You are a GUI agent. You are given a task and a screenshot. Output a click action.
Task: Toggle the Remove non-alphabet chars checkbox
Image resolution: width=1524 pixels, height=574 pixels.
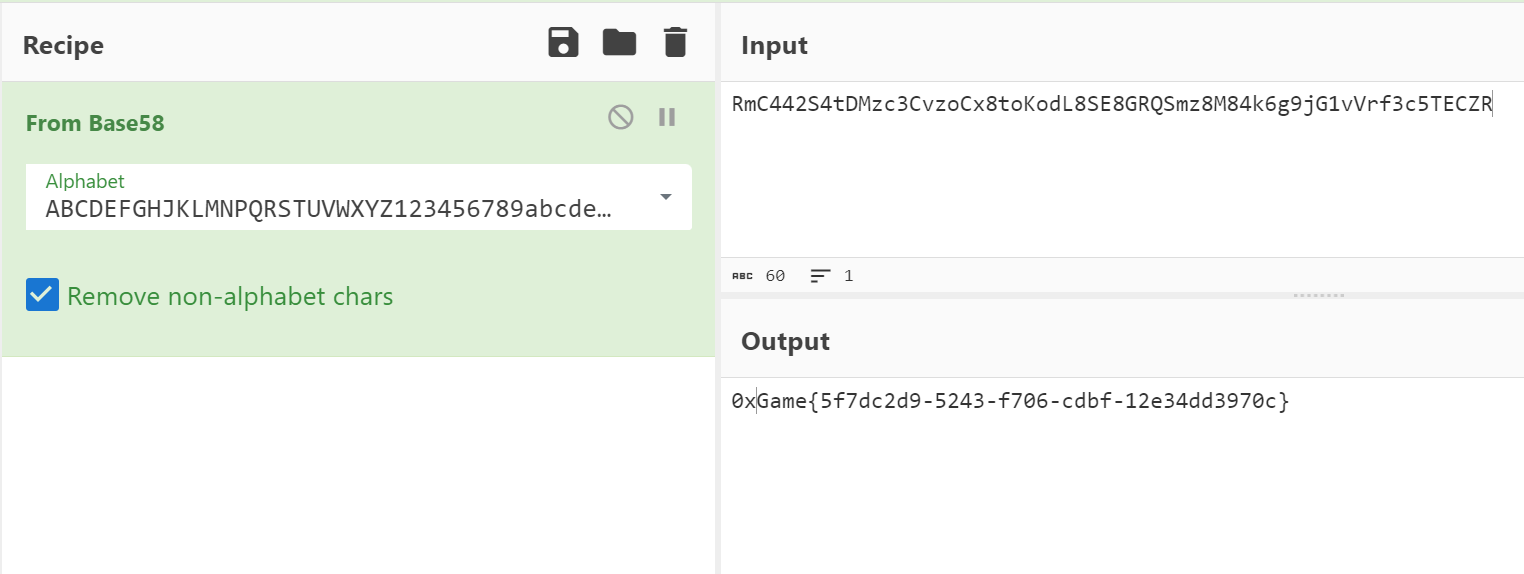[42, 295]
